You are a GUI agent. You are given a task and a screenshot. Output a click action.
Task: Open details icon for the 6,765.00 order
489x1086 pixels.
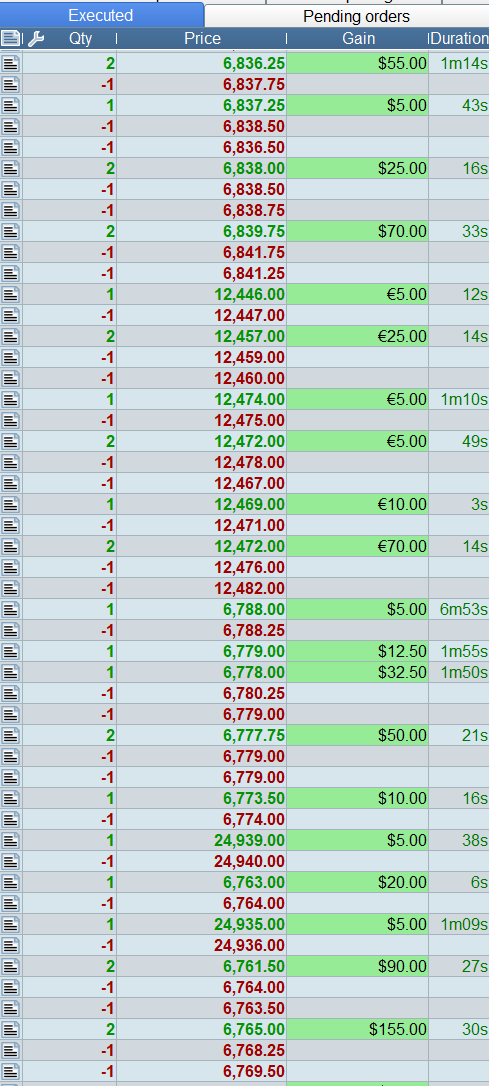pyautogui.click(x=10, y=1029)
